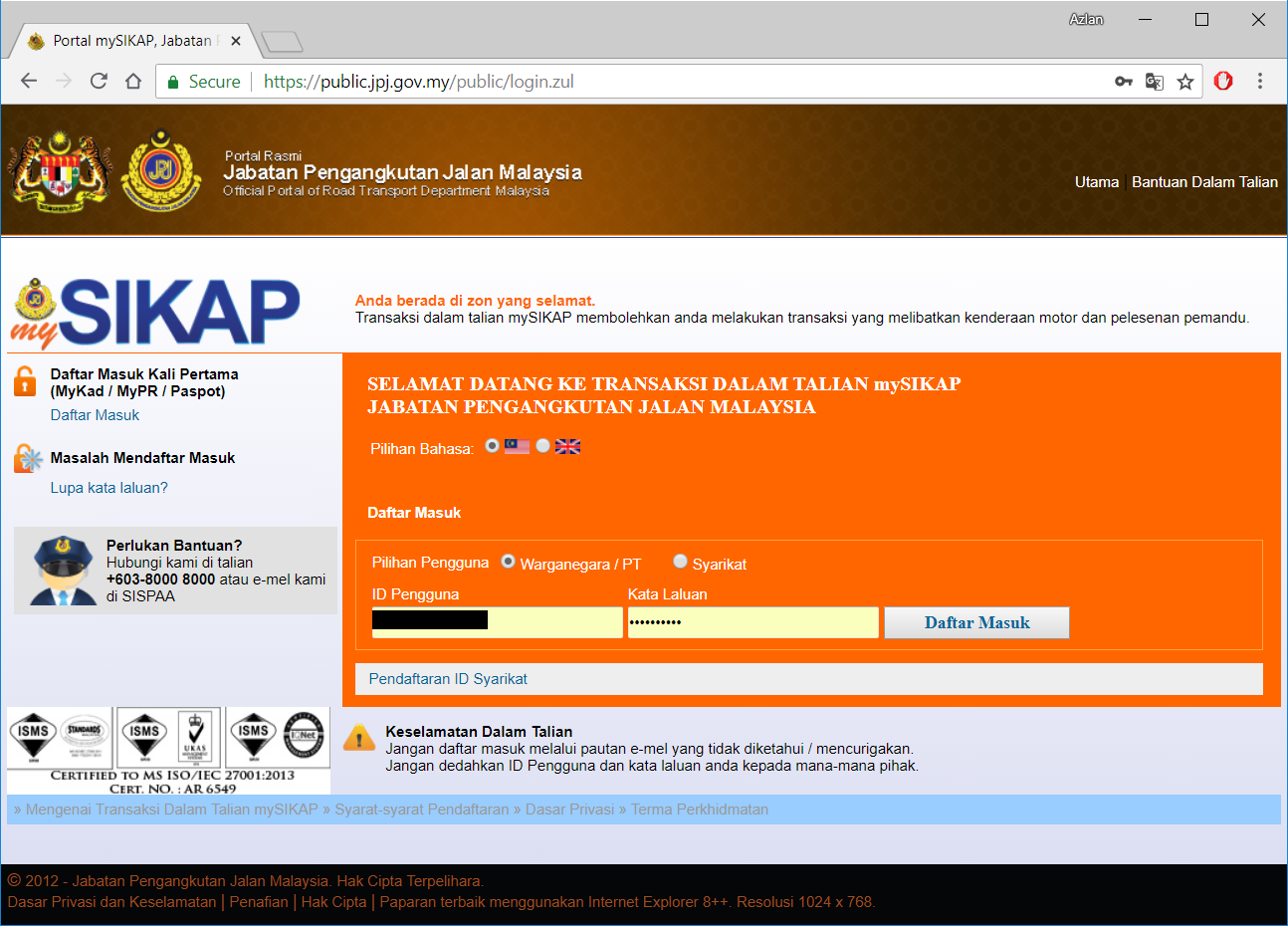Click the yellow warning triangle icon

[x=359, y=738]
